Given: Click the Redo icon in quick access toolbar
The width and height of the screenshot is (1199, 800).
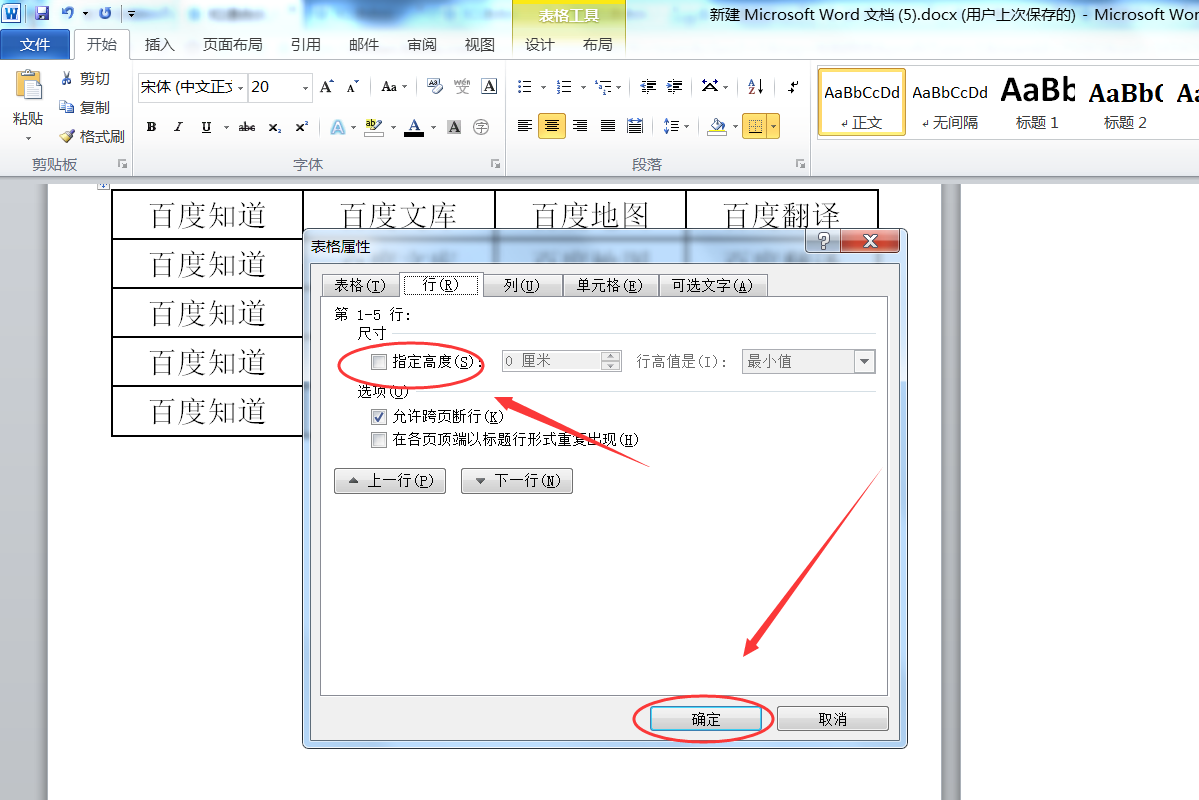Looking at the screenshot, I should [x=106, y=13].
